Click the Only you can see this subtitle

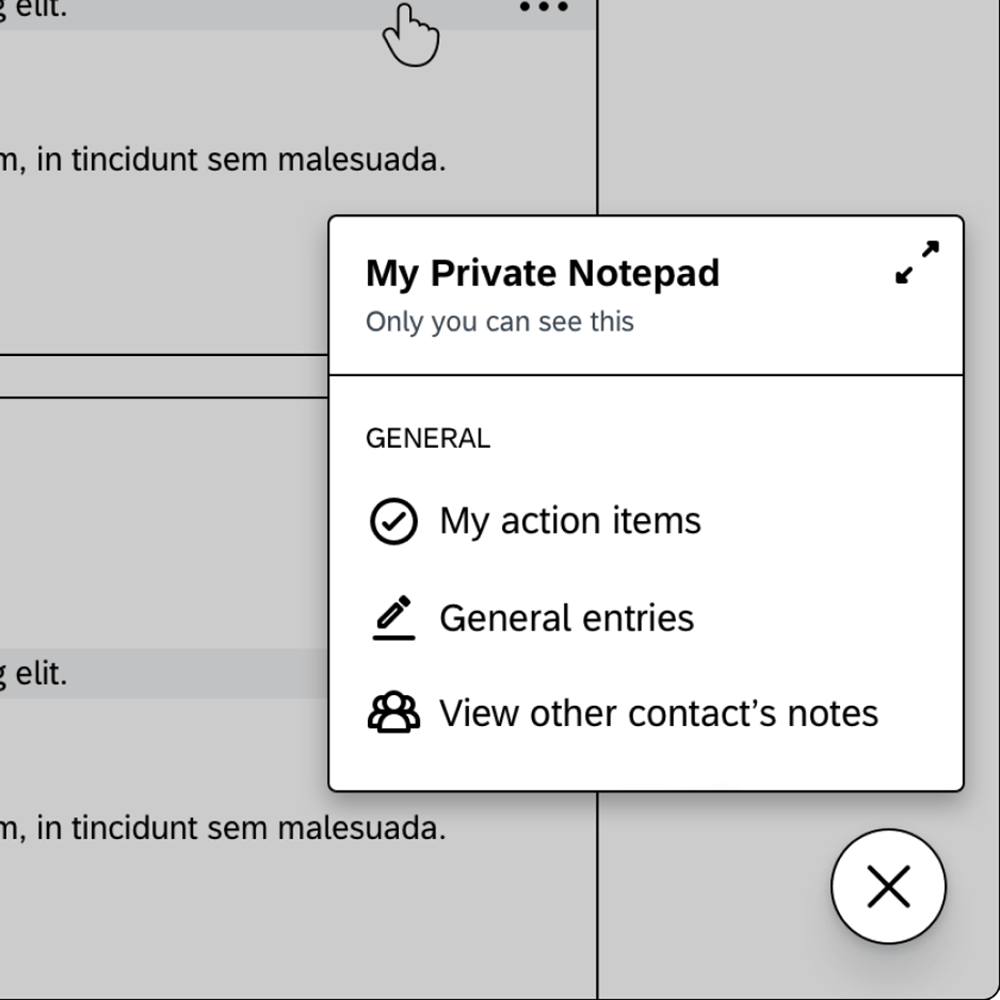pyautogui.click(x=499, y=321)
